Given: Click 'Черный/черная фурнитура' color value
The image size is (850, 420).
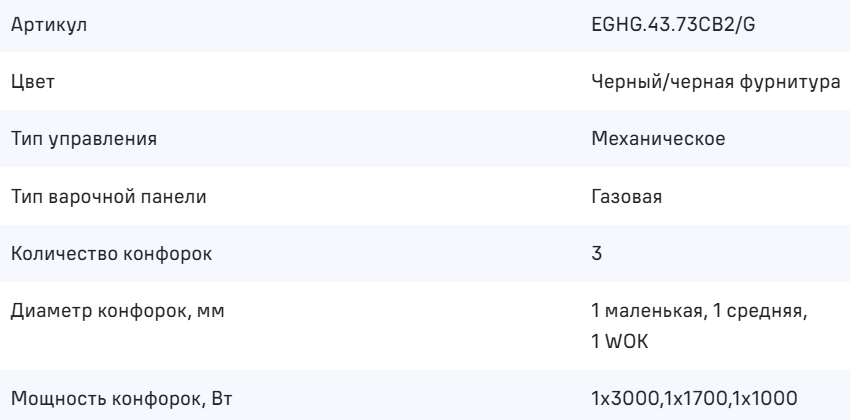Looking at the screenshot, I should coord(715,82).
